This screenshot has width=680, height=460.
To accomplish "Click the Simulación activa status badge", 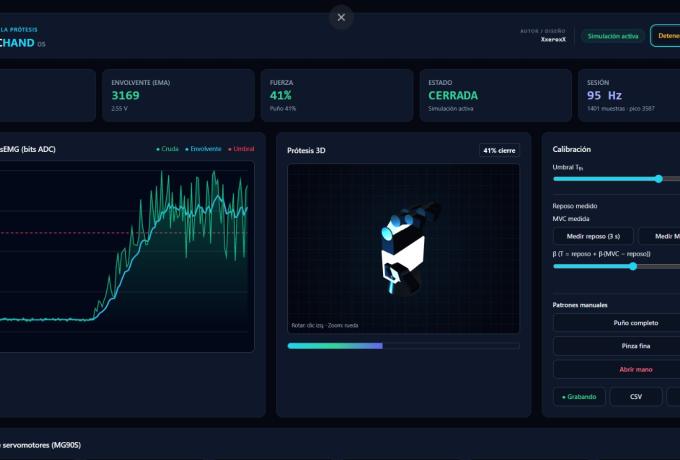I will (613, 36).
